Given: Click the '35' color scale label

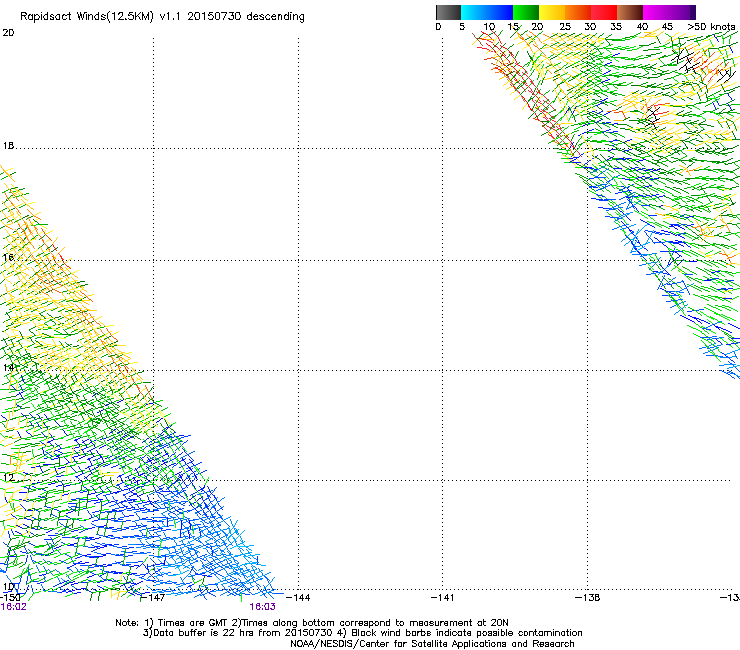Looking at the screenshot, I should [x=616, y=27].
